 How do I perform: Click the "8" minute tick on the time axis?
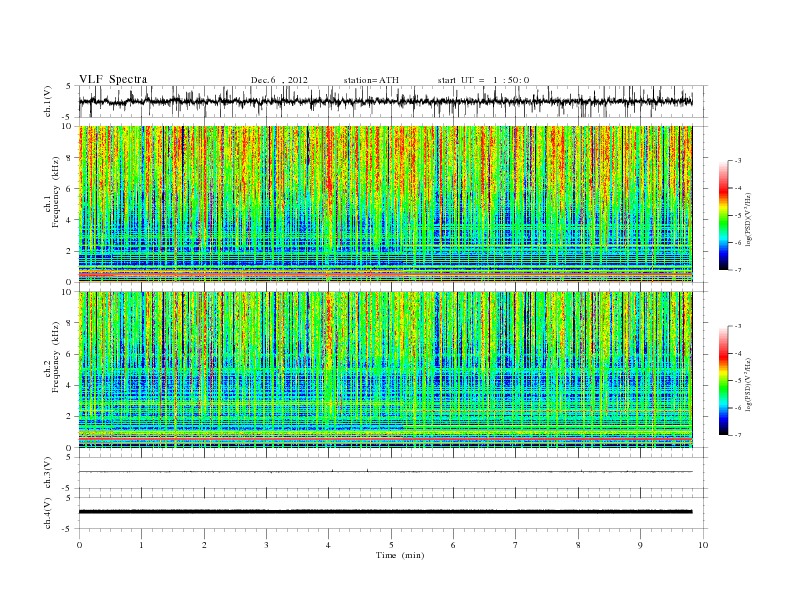click(x=578, y=545)
